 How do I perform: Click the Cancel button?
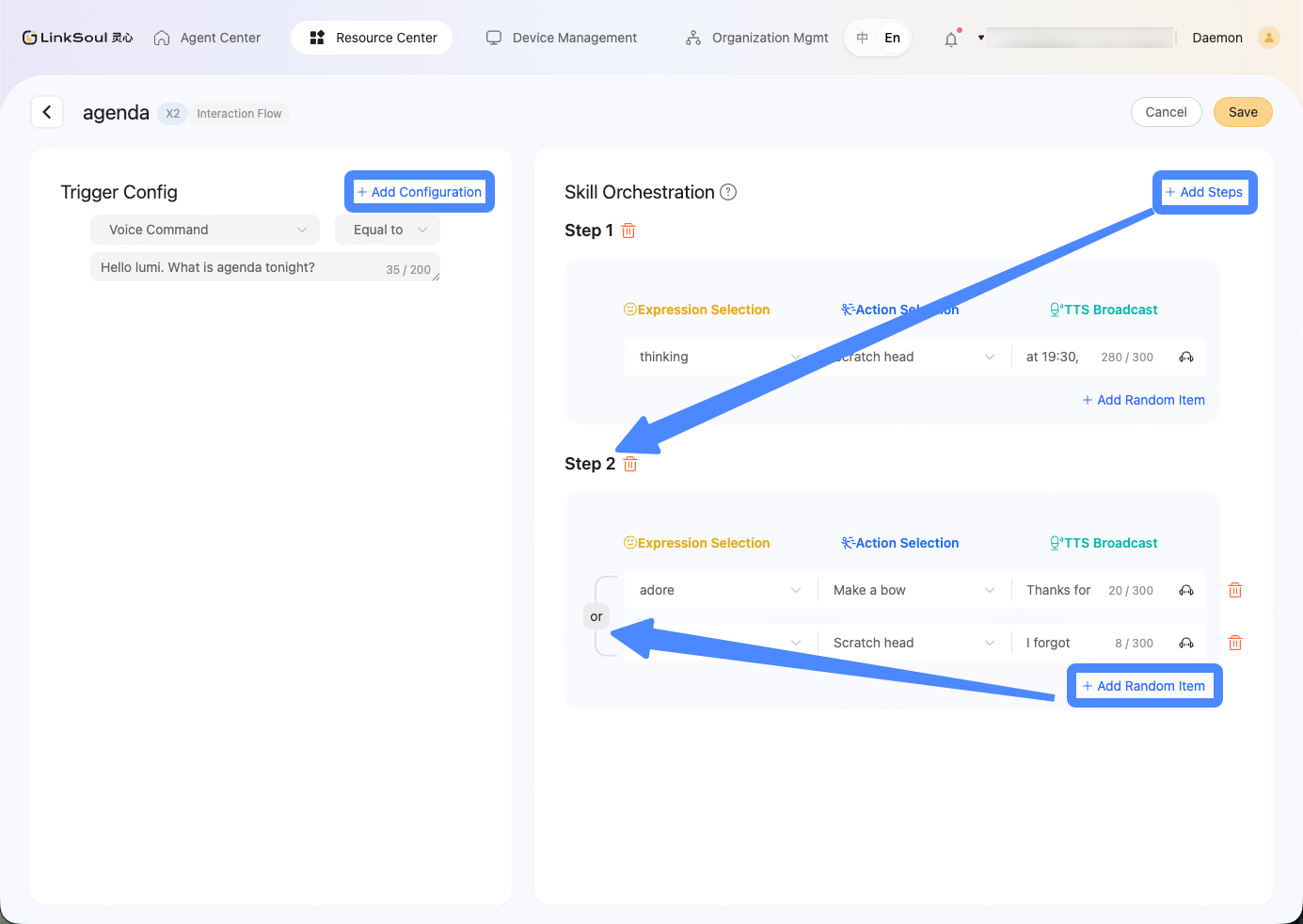tap(1166, 112)
